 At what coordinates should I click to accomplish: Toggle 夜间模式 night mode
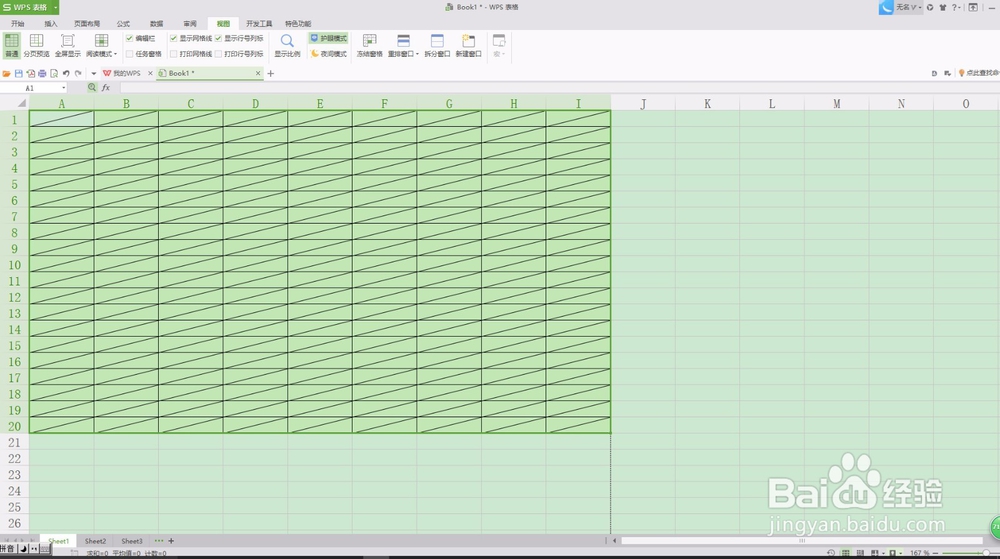[x=328, y=54]
